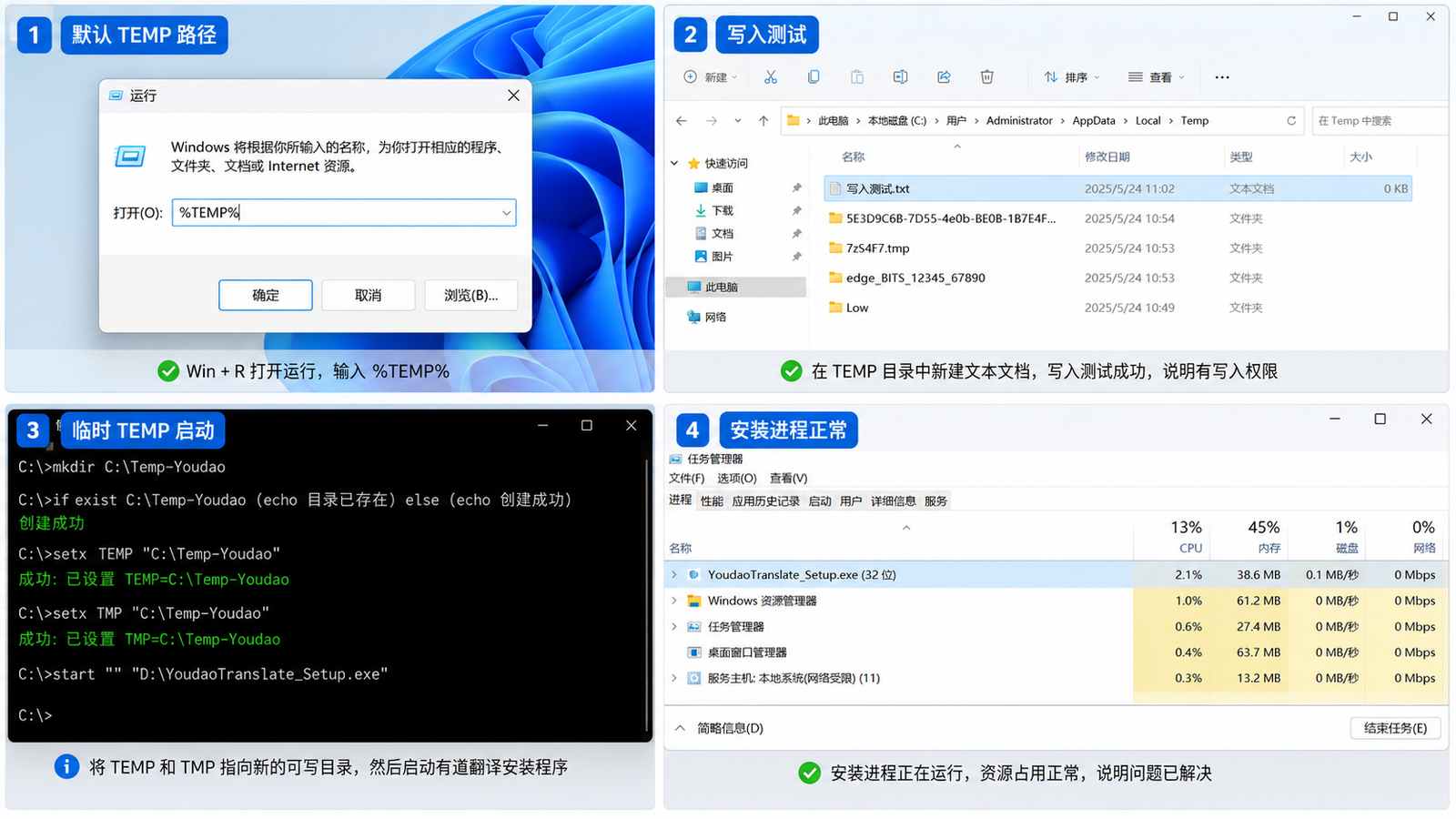This screenshot has width=1456, height=819.
Task: Go forward with Explorer forward arrow
Action: (x=712, y=121)
